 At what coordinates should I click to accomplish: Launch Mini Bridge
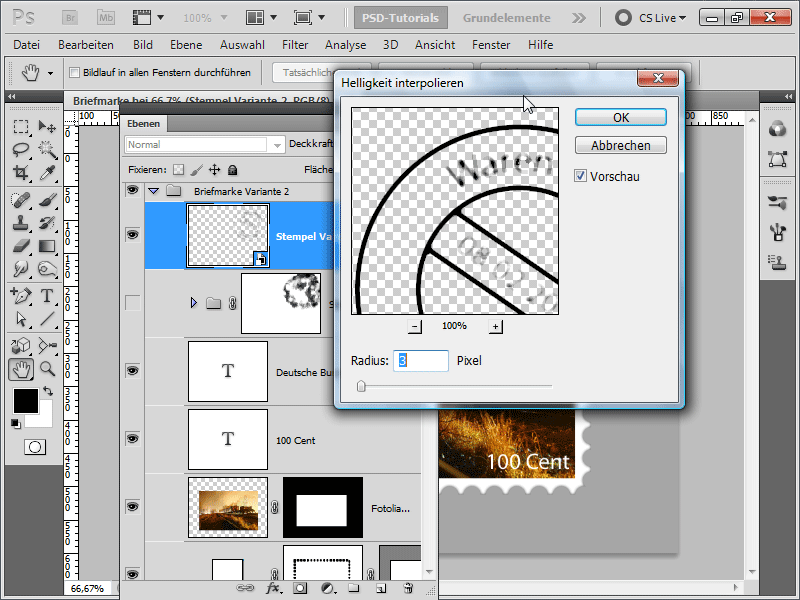click(x=106, y=18)
